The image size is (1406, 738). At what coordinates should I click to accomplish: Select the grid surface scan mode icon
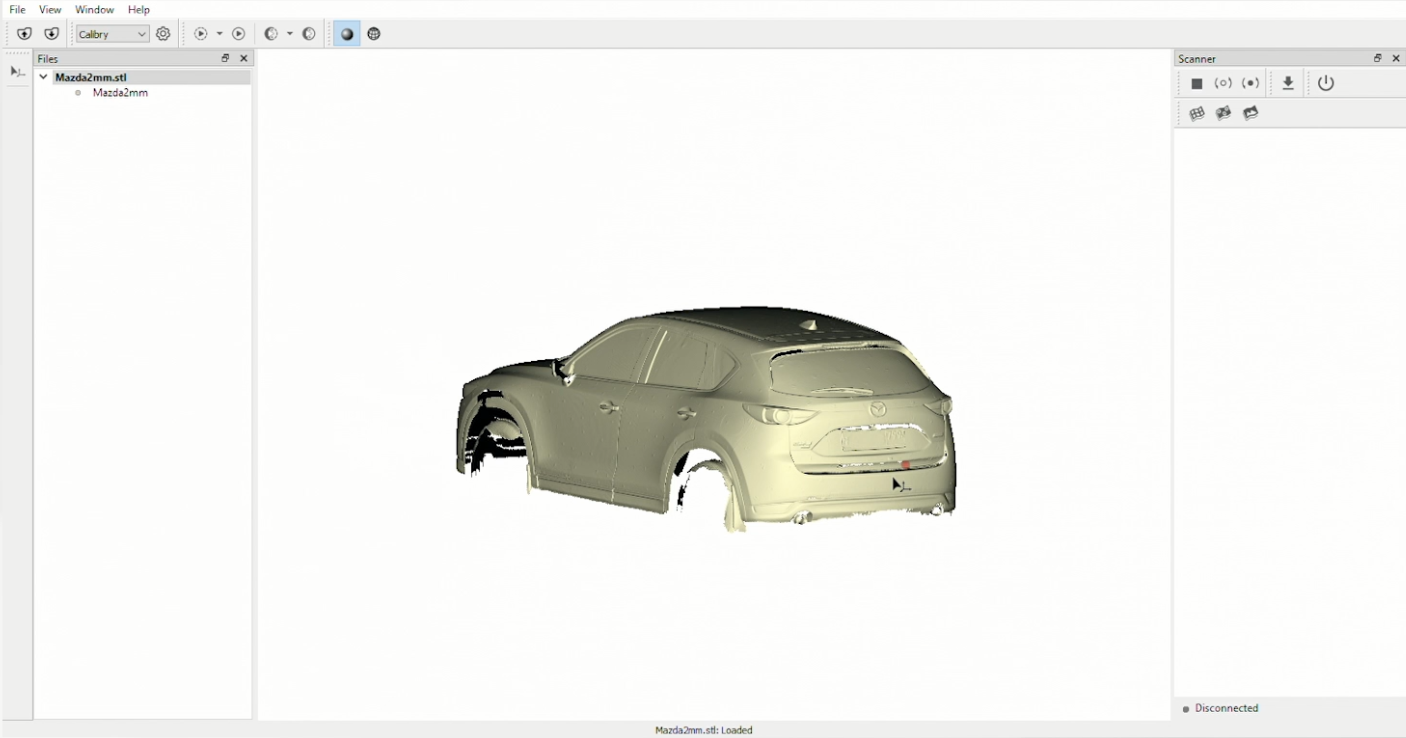click(x=1196, y=114)
